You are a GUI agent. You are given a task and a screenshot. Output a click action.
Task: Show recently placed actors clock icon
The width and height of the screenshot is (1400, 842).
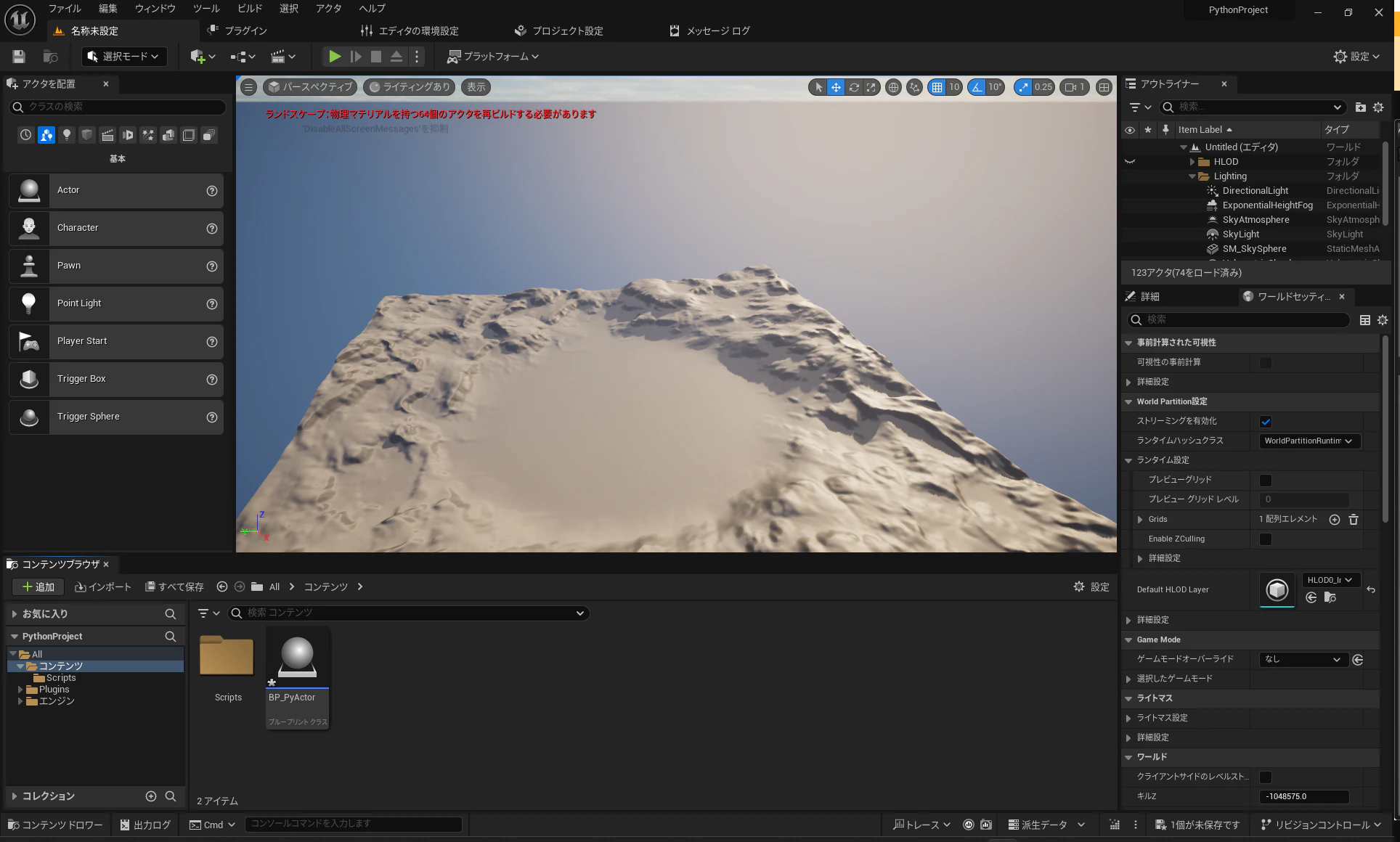26,135
